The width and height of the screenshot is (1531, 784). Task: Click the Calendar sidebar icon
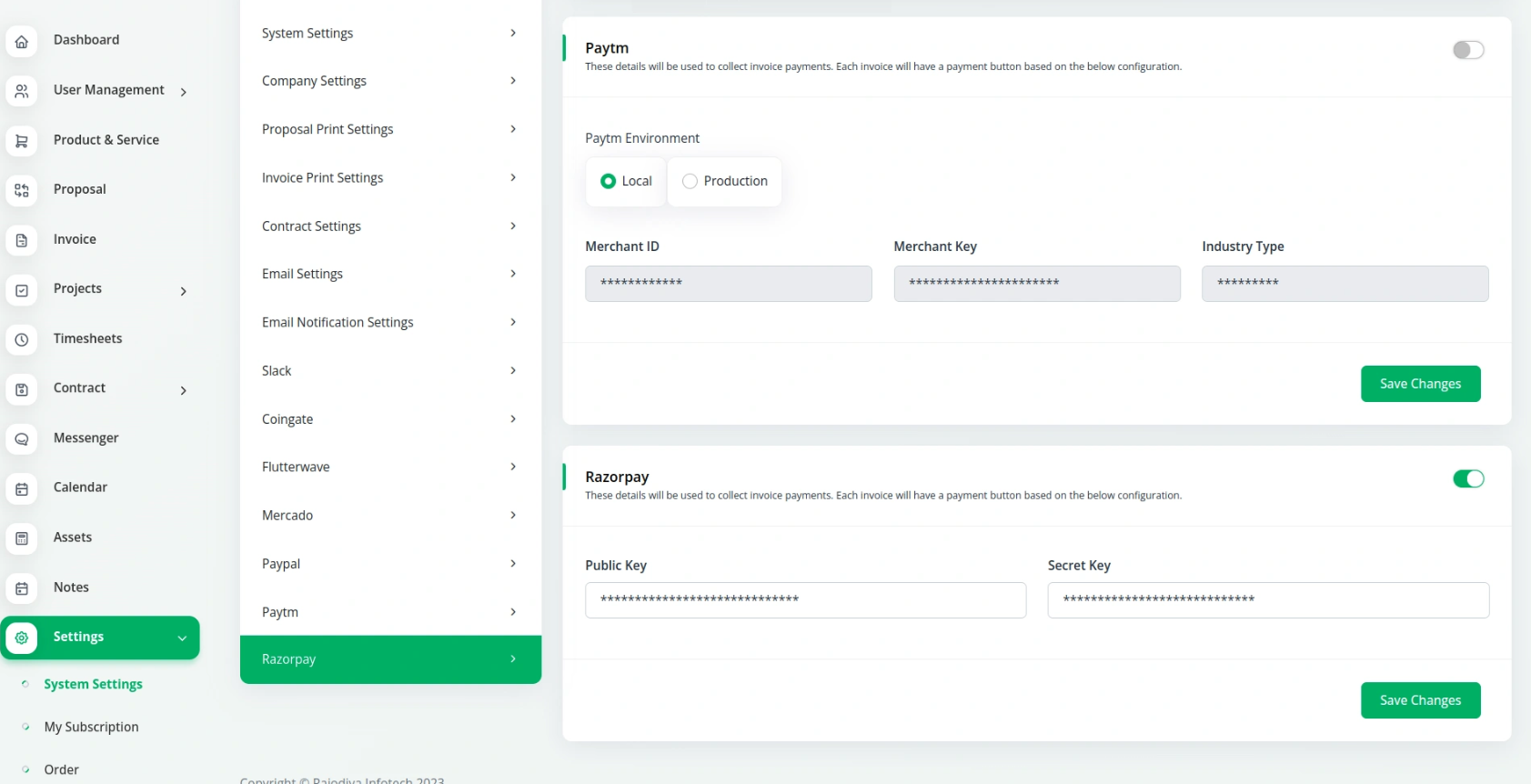pyautogui.click(x=22, y=488)
